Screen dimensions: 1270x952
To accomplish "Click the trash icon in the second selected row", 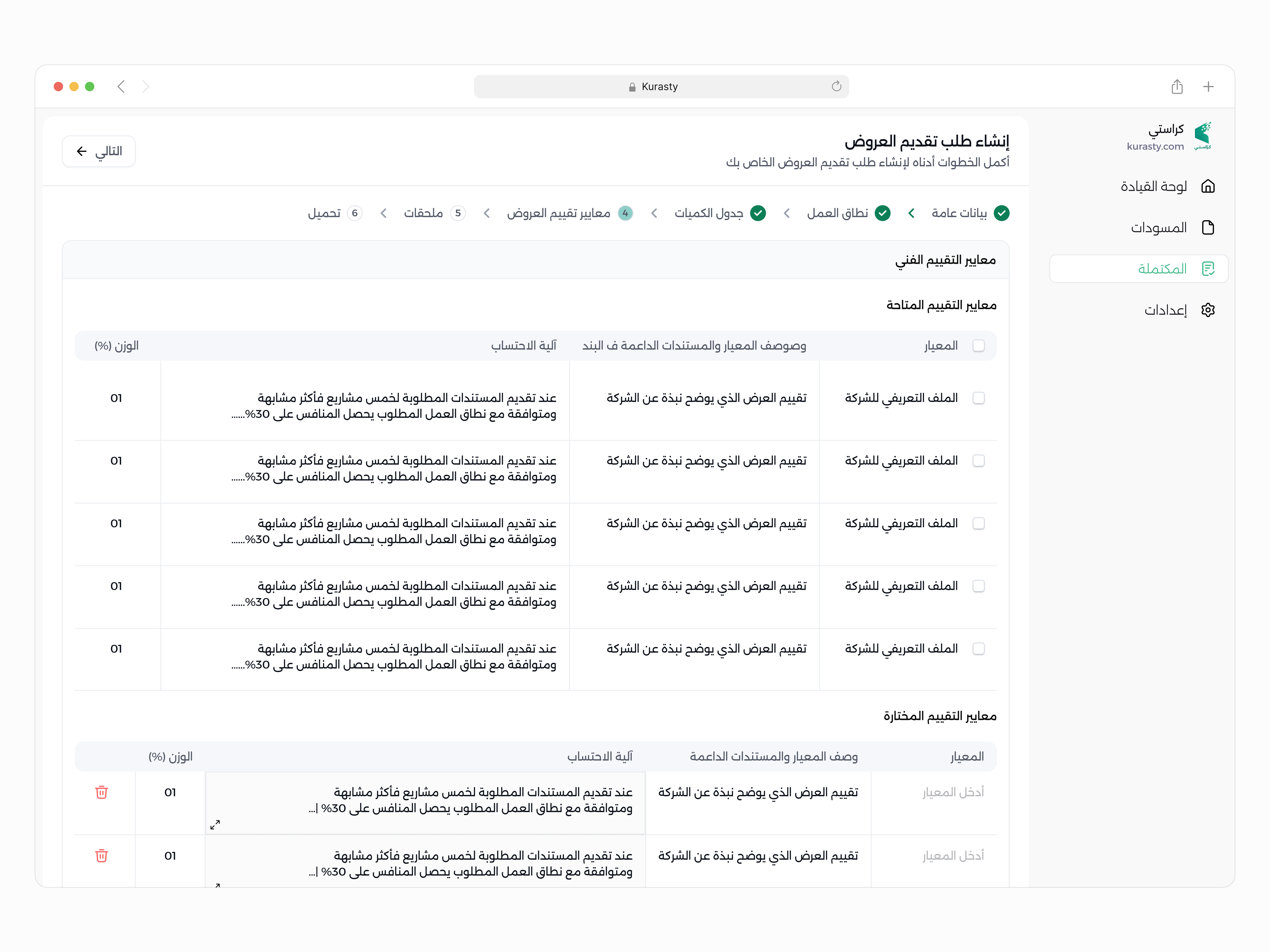I will point(102,856).
